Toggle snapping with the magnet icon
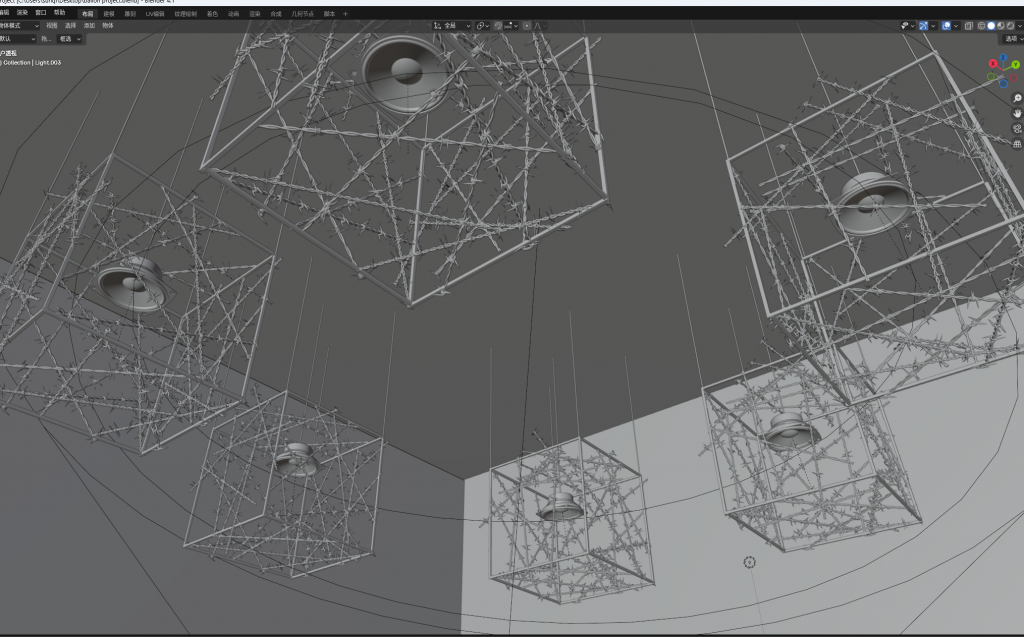This screenshot has height=637, width=1024. pos(498,25)
